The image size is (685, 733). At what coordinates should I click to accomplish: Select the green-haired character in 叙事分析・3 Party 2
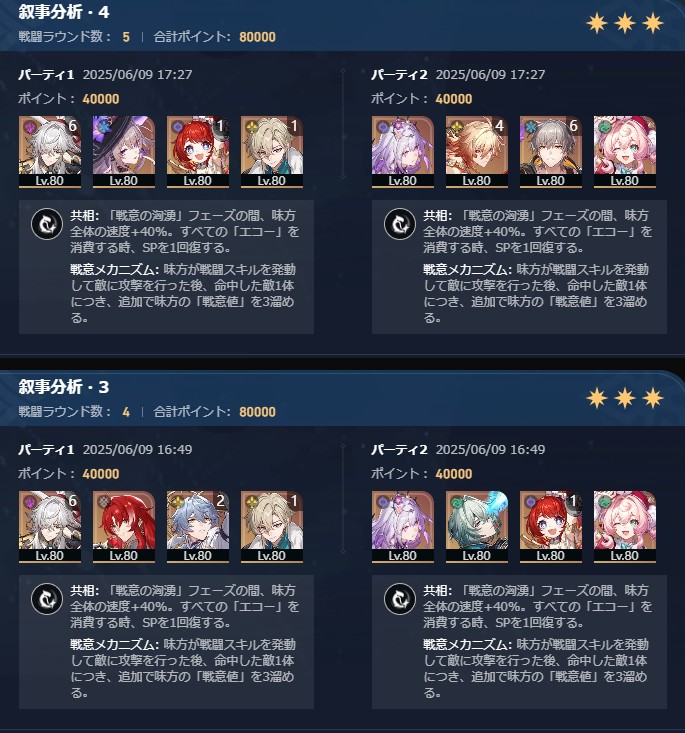click(476, 527)
